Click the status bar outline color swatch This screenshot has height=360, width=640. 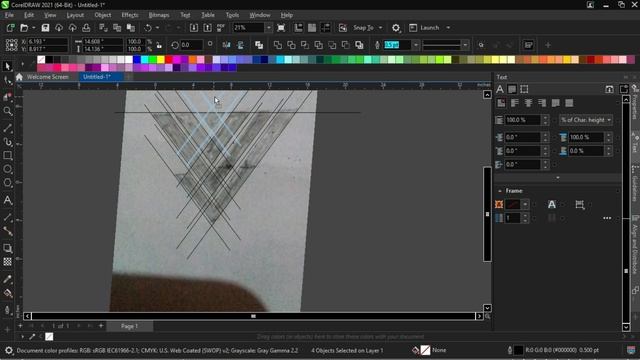(518, 350)
